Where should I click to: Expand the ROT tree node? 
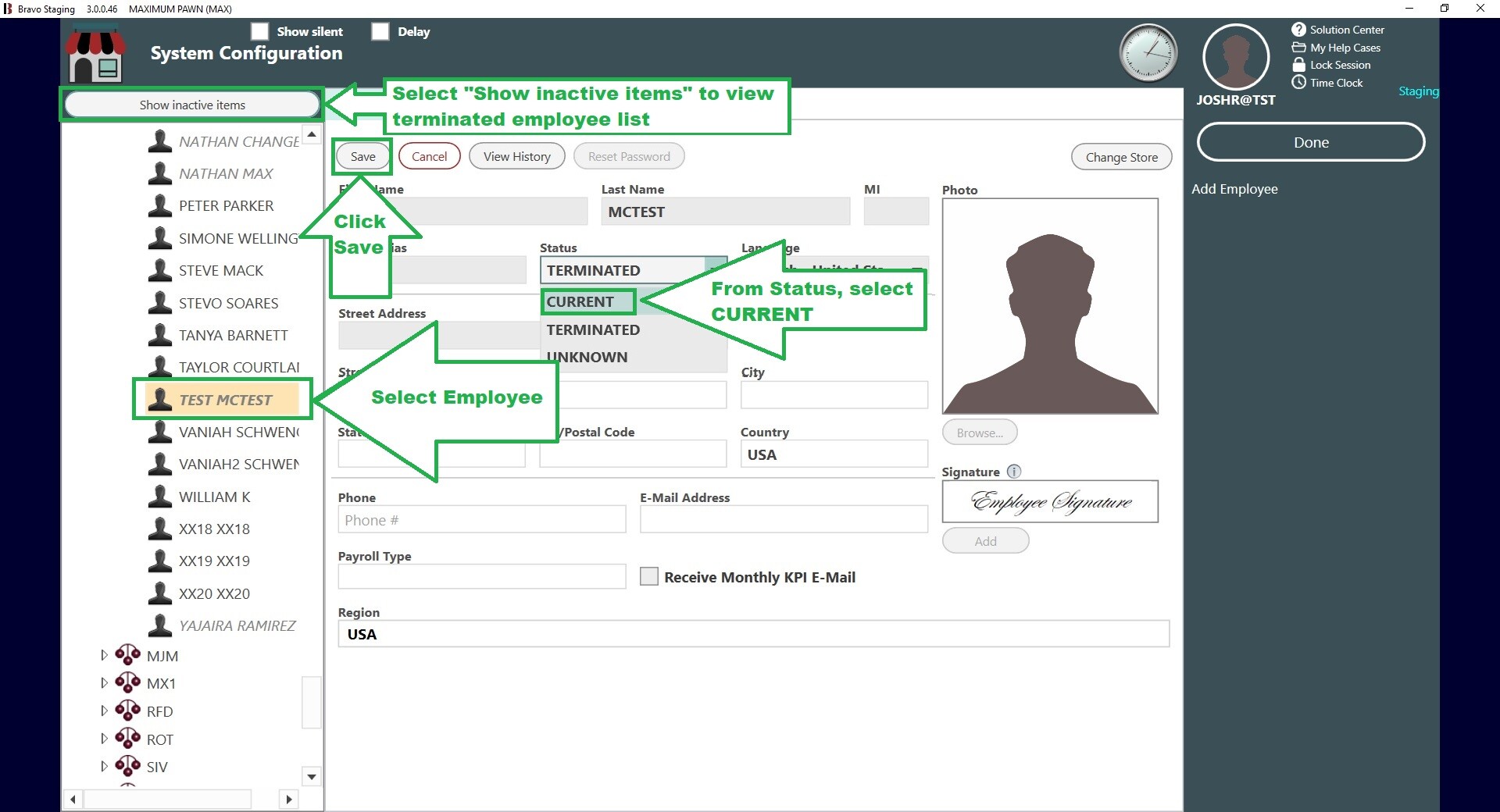coord(104,739)
